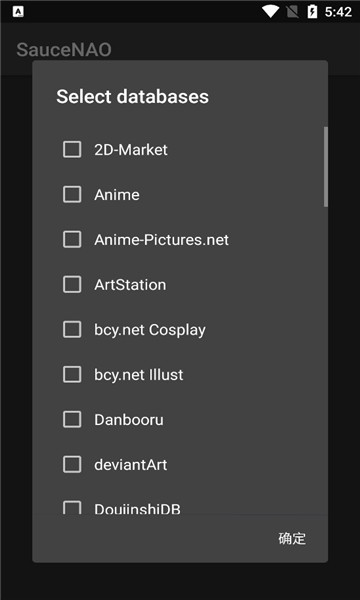This screenshot has height=600, width=360.
Task: Tick the deviantArt checkbox
Action: click(72, 465)
